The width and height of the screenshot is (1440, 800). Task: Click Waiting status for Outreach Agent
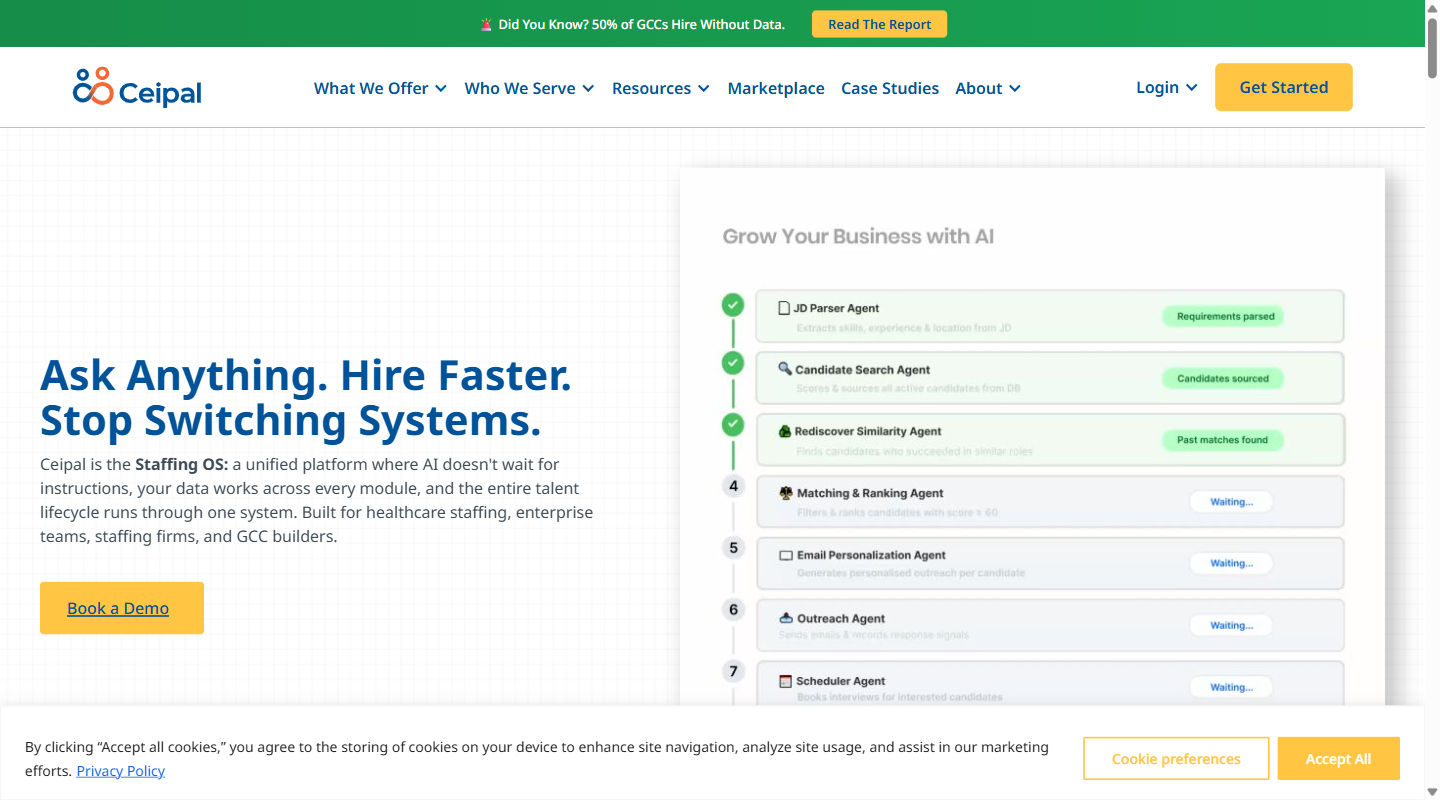(x=1231, y=625)
